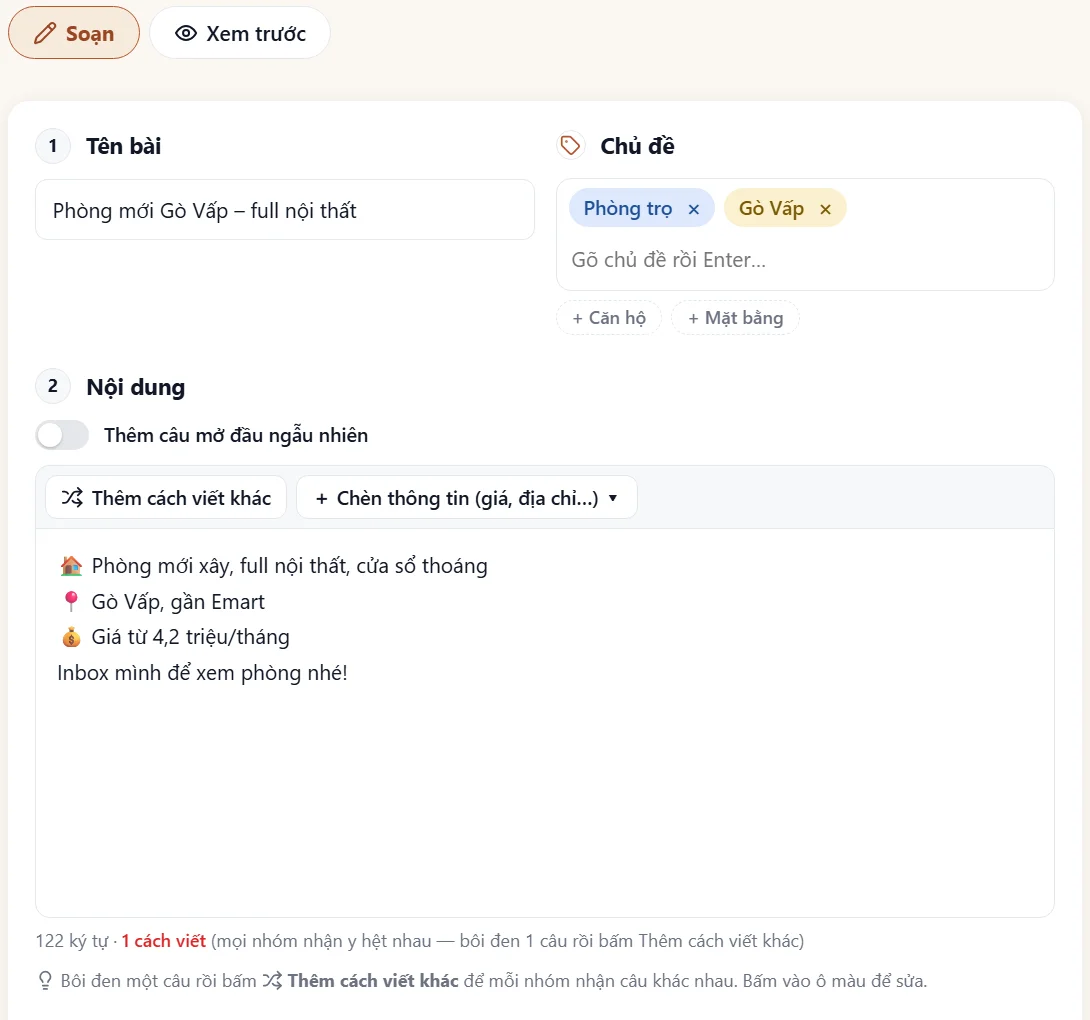This screenshot has height=1020, width=1090.
Task: Click the '1 cách viết' red counter
Action: [x=164, y=941]
